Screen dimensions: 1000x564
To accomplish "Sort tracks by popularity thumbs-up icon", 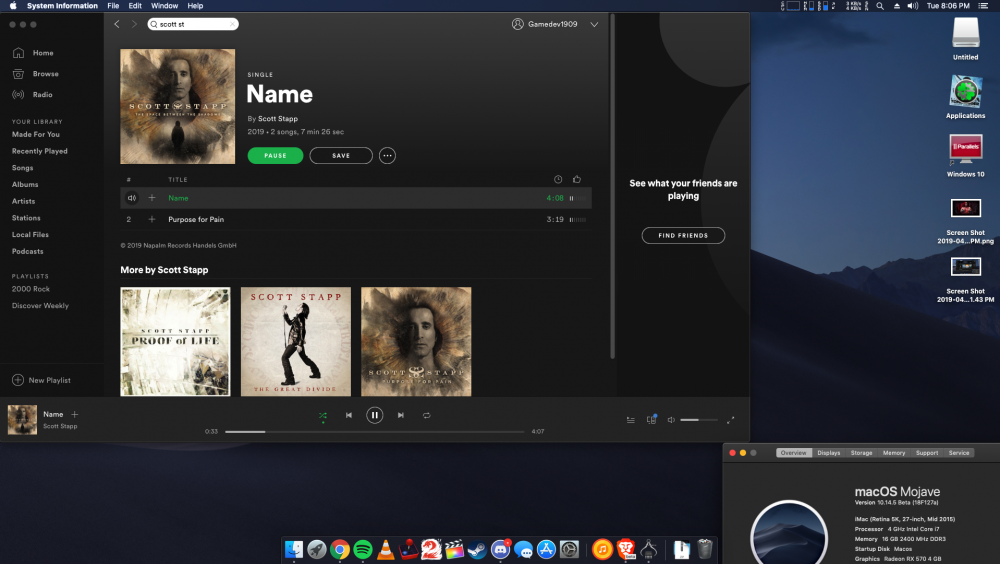I will 577,180.
